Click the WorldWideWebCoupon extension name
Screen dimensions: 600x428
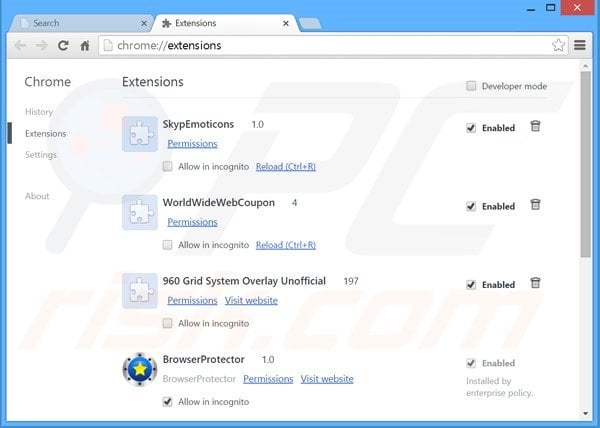219,202
